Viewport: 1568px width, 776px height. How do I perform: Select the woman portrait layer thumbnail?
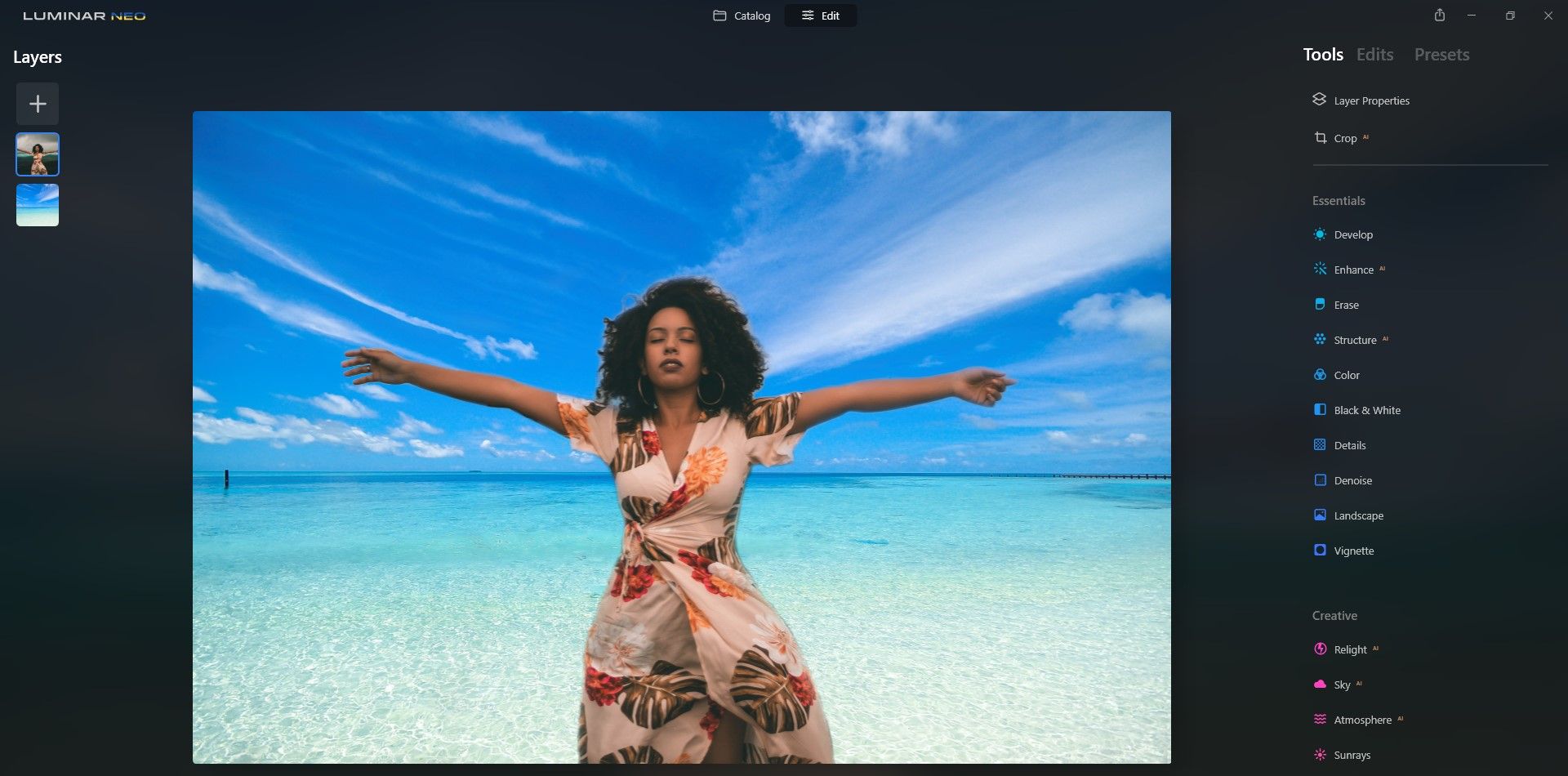(38, 154)
